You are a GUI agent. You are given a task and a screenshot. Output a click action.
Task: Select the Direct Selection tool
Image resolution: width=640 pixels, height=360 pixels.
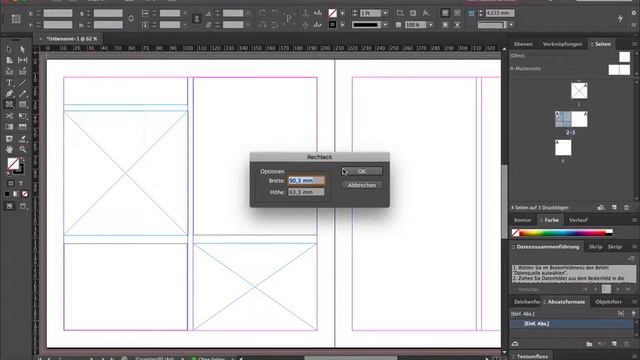(x=22, y=49)
